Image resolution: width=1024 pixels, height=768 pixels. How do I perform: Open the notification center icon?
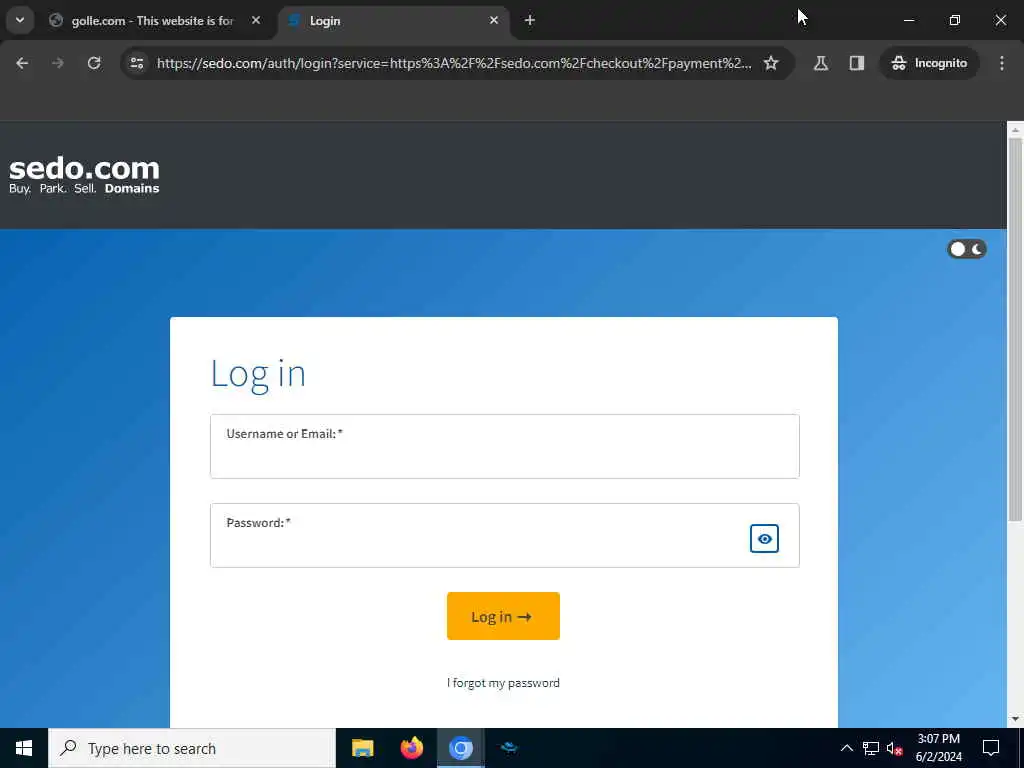click(x=991, y=748)
